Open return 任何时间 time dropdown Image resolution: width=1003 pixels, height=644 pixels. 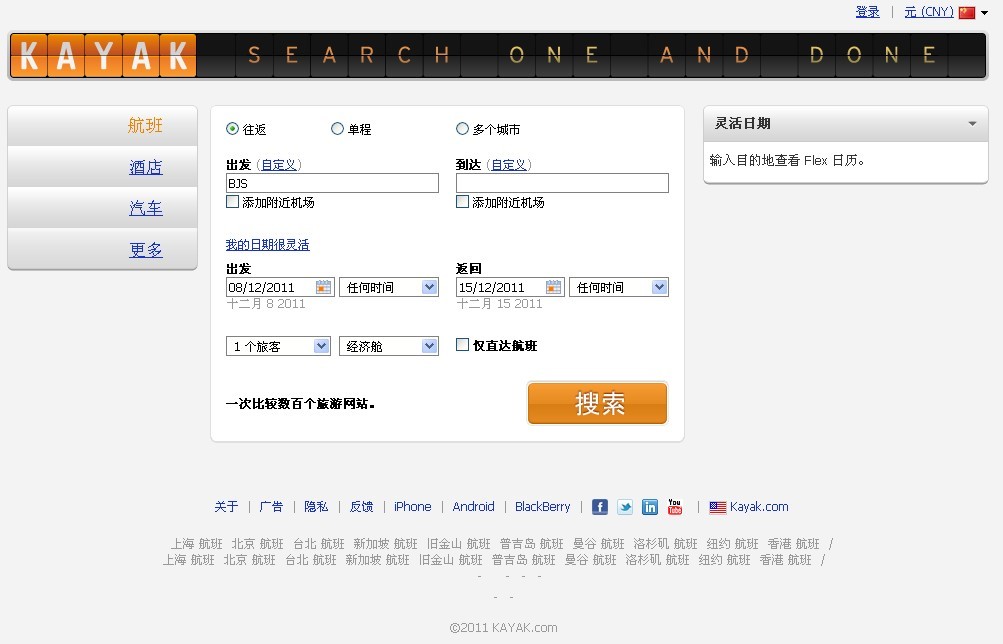pyautogui.click(x=619, y=287)
